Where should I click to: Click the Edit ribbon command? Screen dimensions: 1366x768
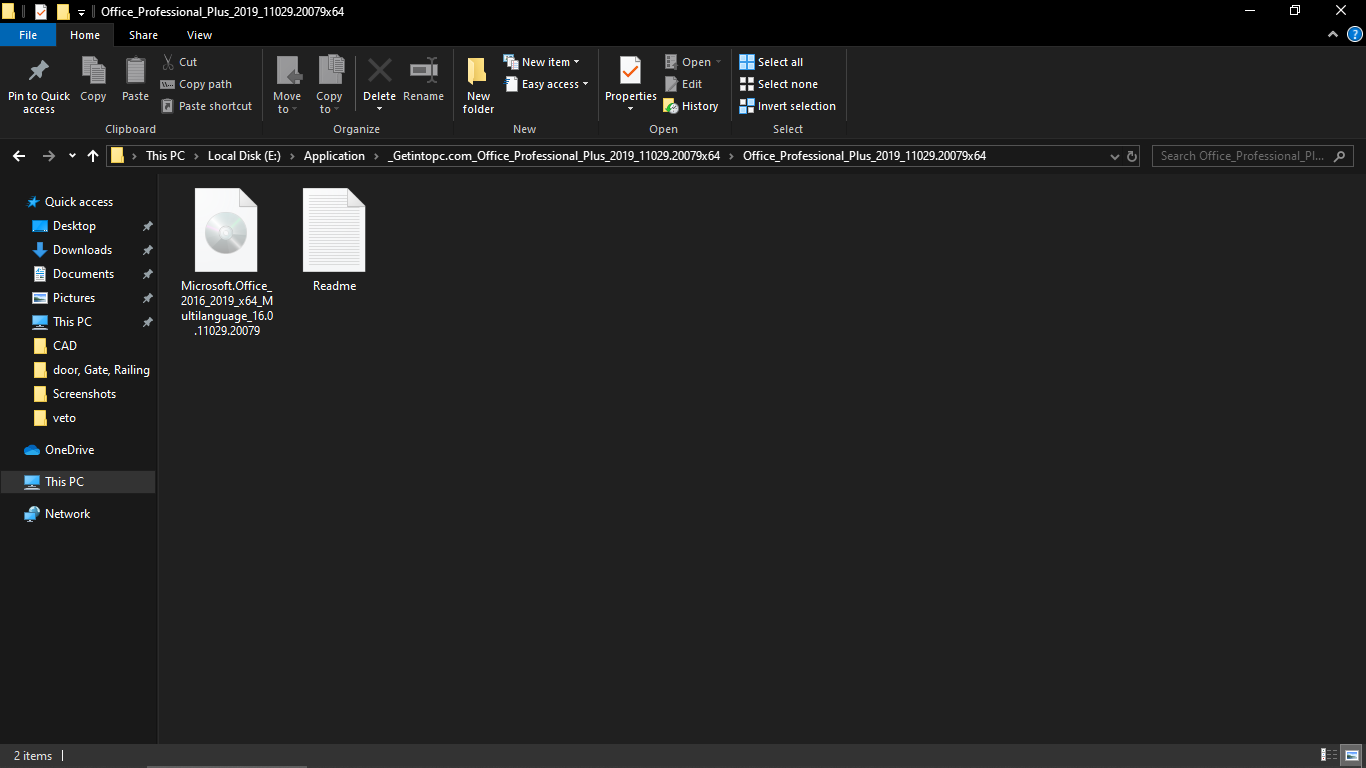click(683, 84)
